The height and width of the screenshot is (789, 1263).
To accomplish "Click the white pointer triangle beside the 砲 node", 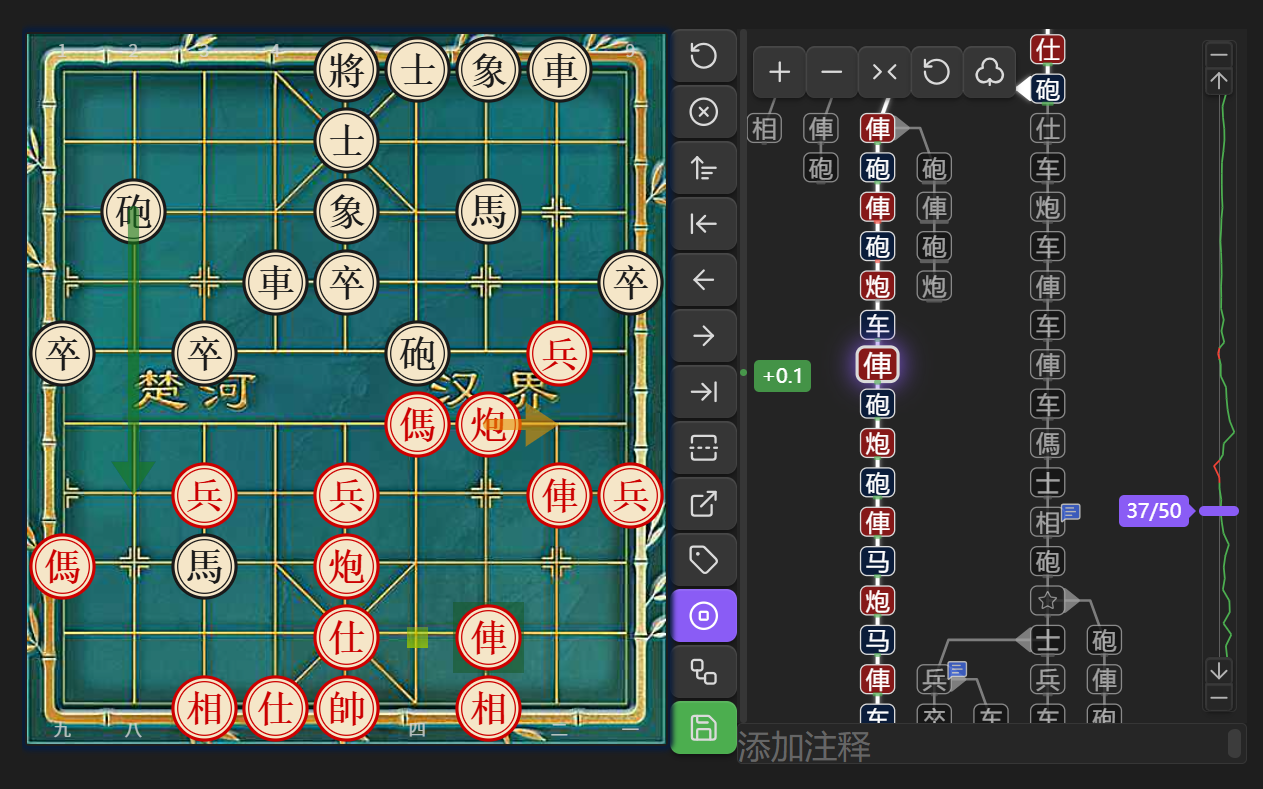I will (1023, 89).
